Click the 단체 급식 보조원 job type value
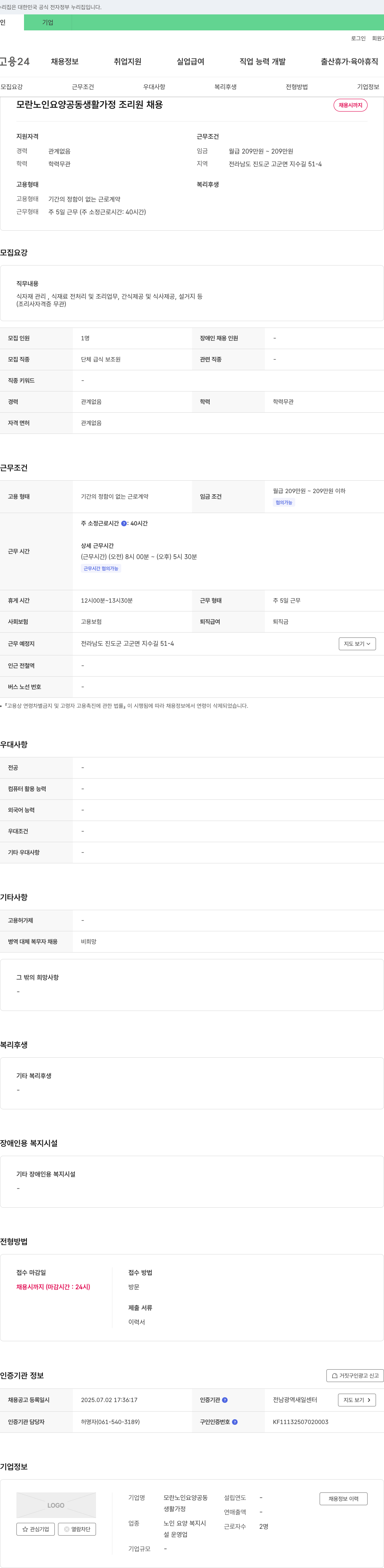 click(x=100, y=360)
